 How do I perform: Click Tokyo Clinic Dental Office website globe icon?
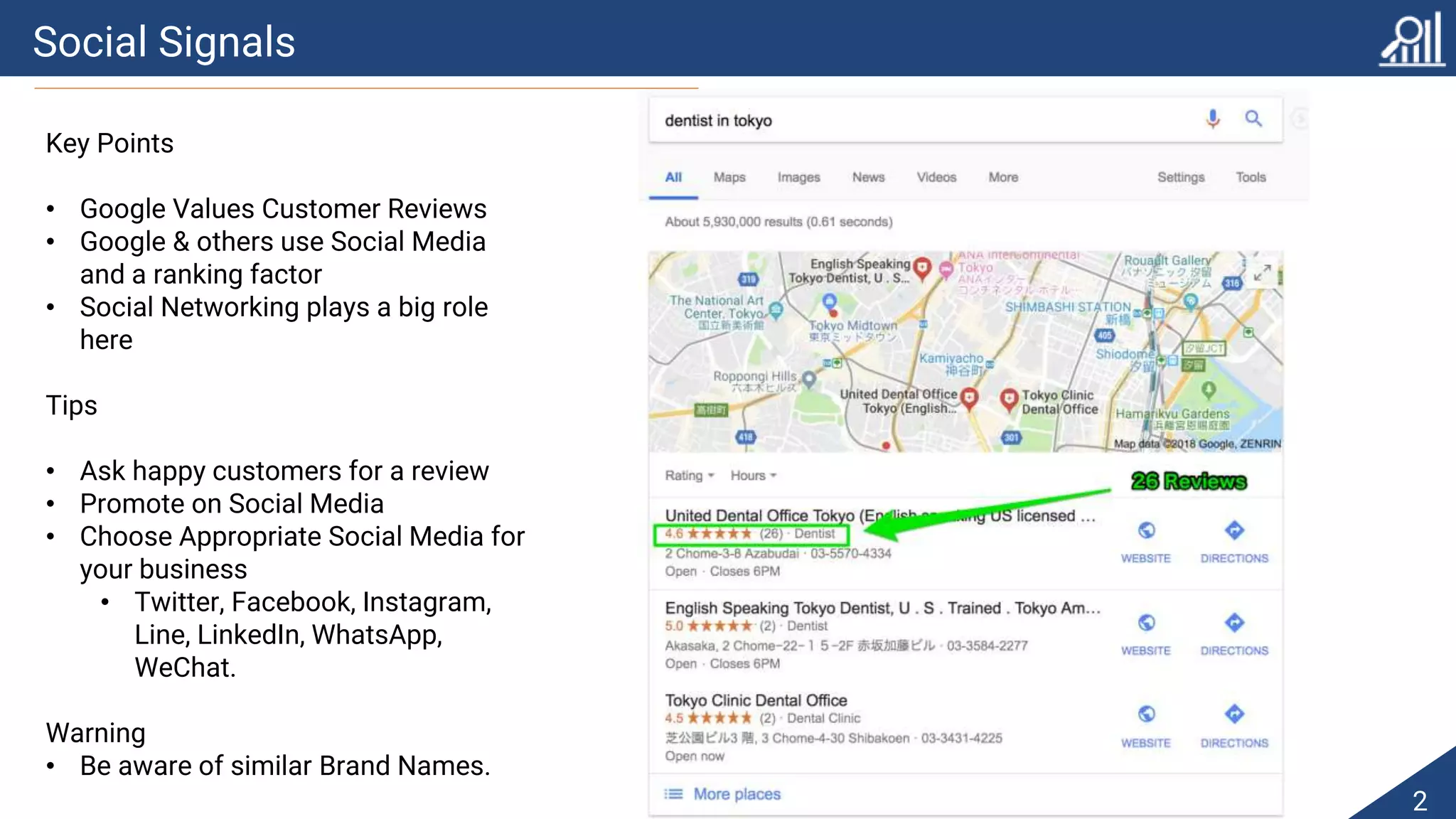1146,714
